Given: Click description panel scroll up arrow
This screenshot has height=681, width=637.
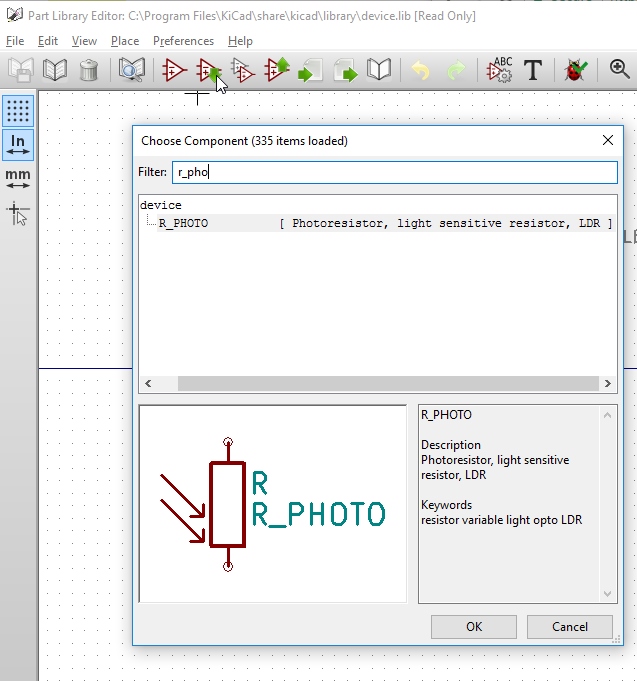Looking at the screenshot, I should [607, 416].
